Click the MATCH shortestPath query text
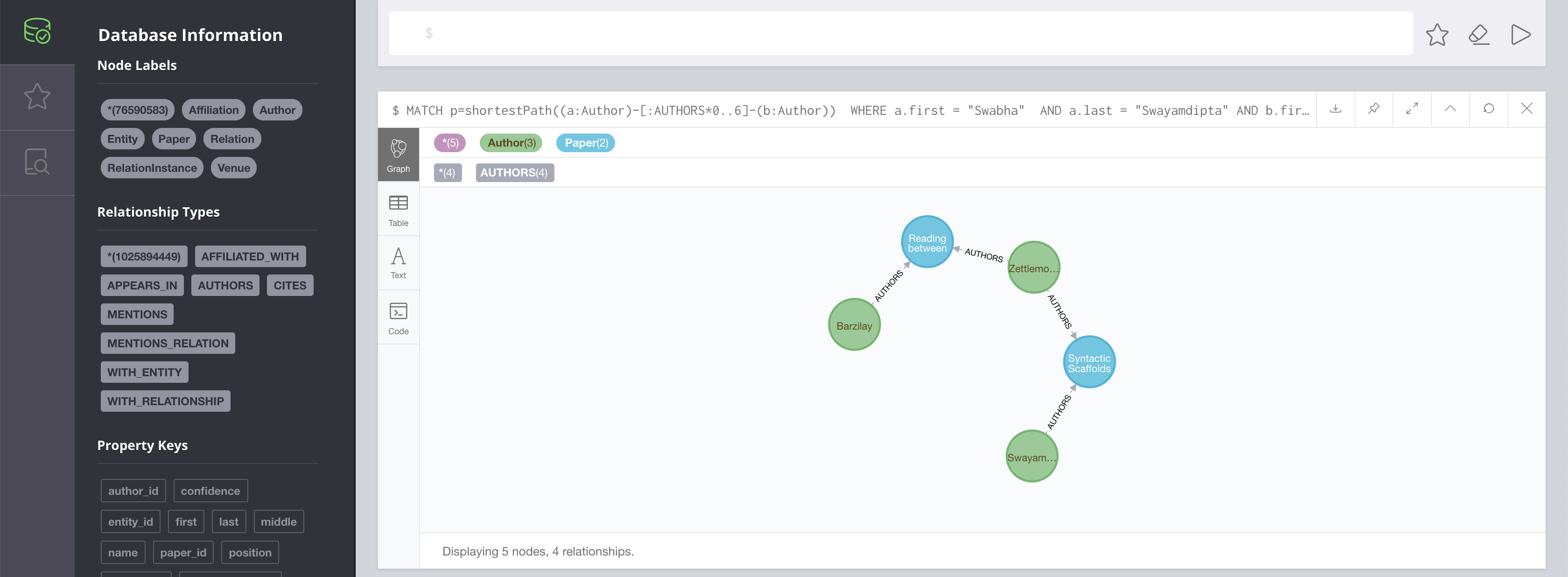The width and height of the screenshot is (1568, 577). (x=851, y=110)
